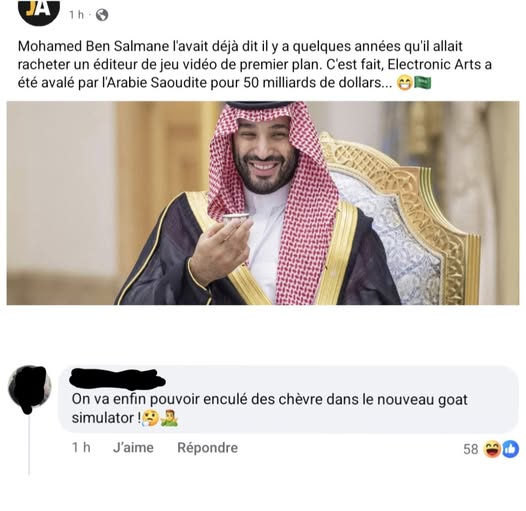
Task: Click the redacted commenter name
Action: (117, 378)
